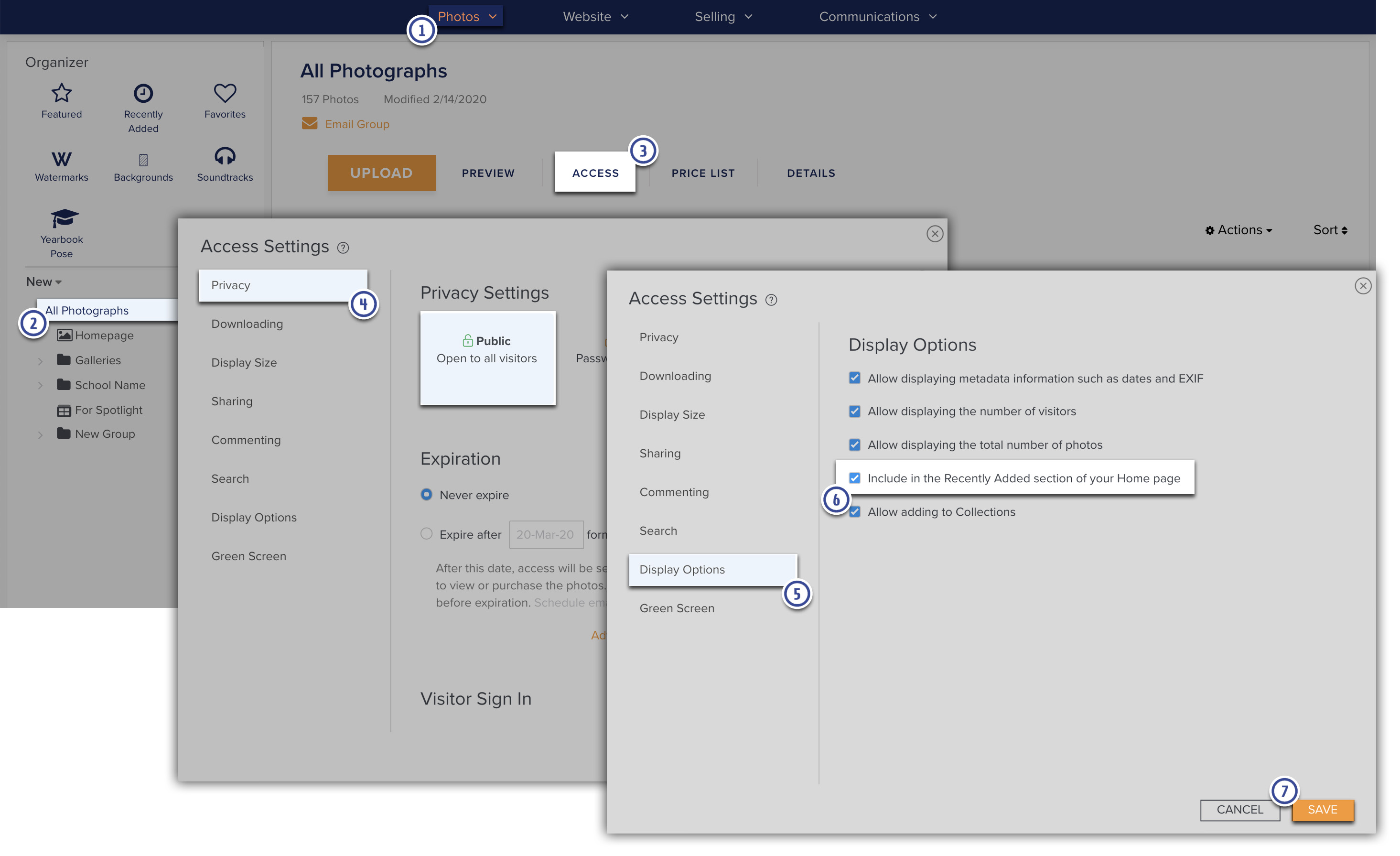This screenshot has width=1400, height=856.
Task: Click the Upload button
Action: tap(381, 173)
